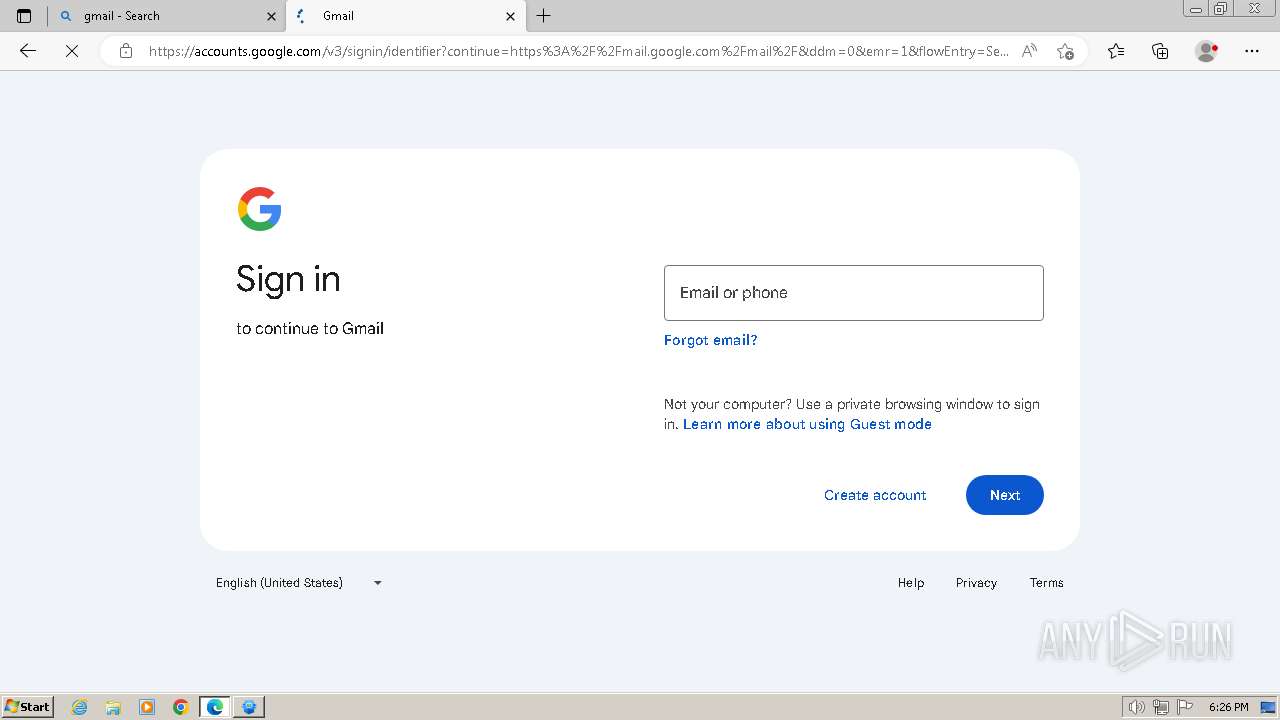The height and width of the screenshot is (720, 1280).
Task: Open Collections panel
Action: pos(1160,51)
